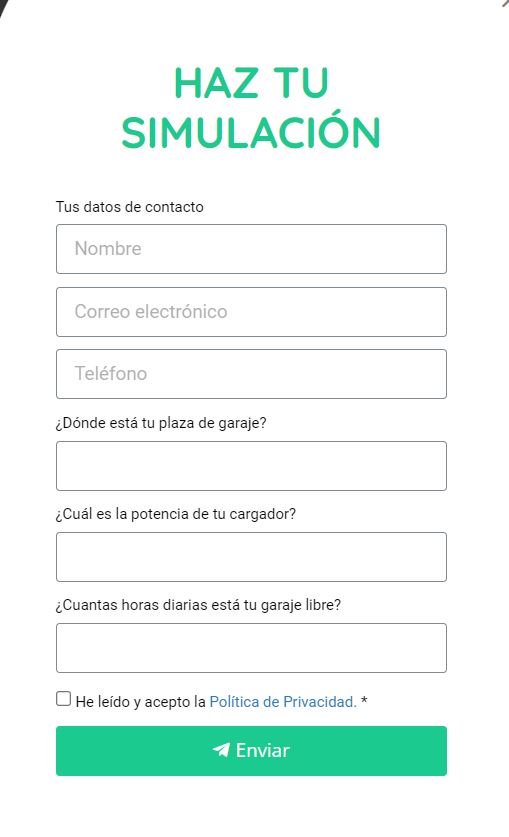This screenshot has width=509, height=837.
Task: Focus the Nombre input field
Action: coord(251,249)
